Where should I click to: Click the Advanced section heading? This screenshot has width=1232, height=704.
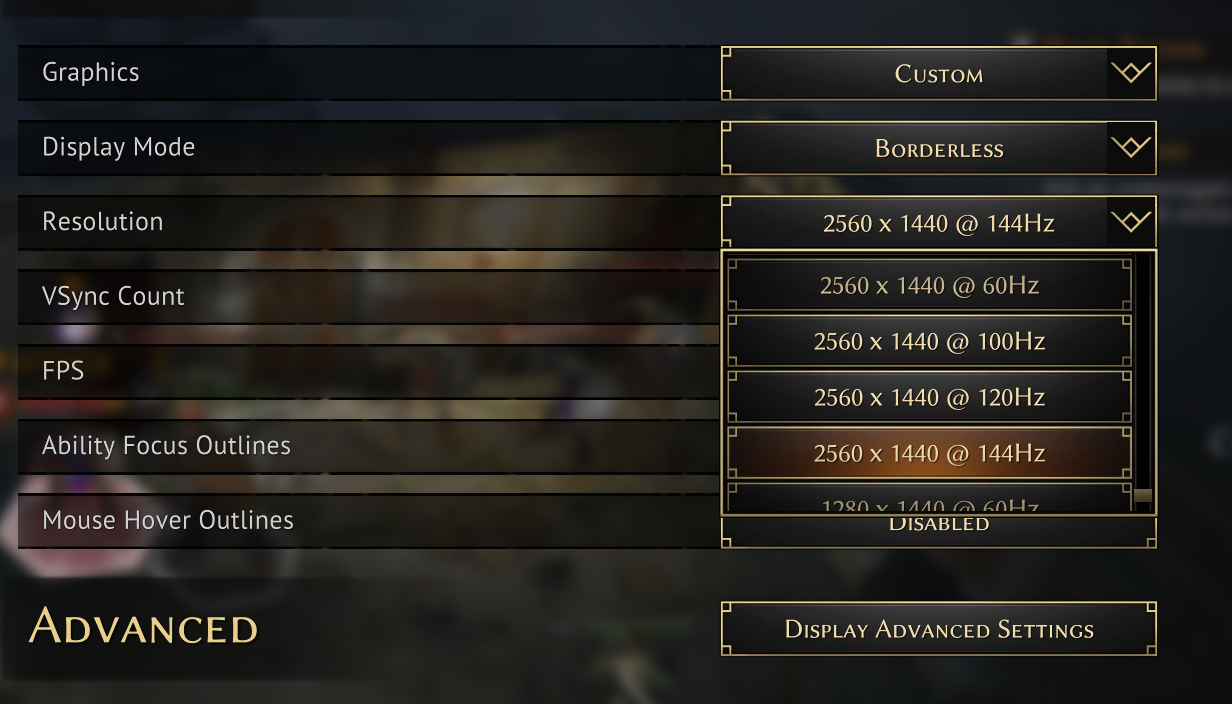[143, 628]
